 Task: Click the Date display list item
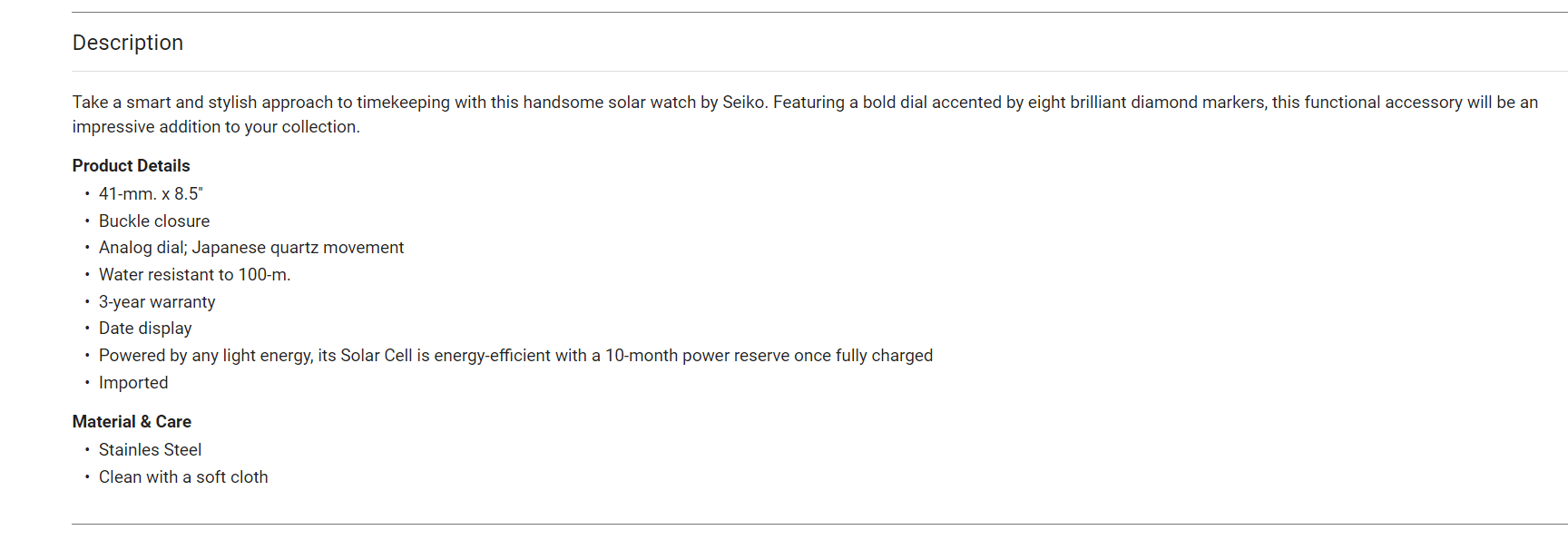(x=145, y=329)
